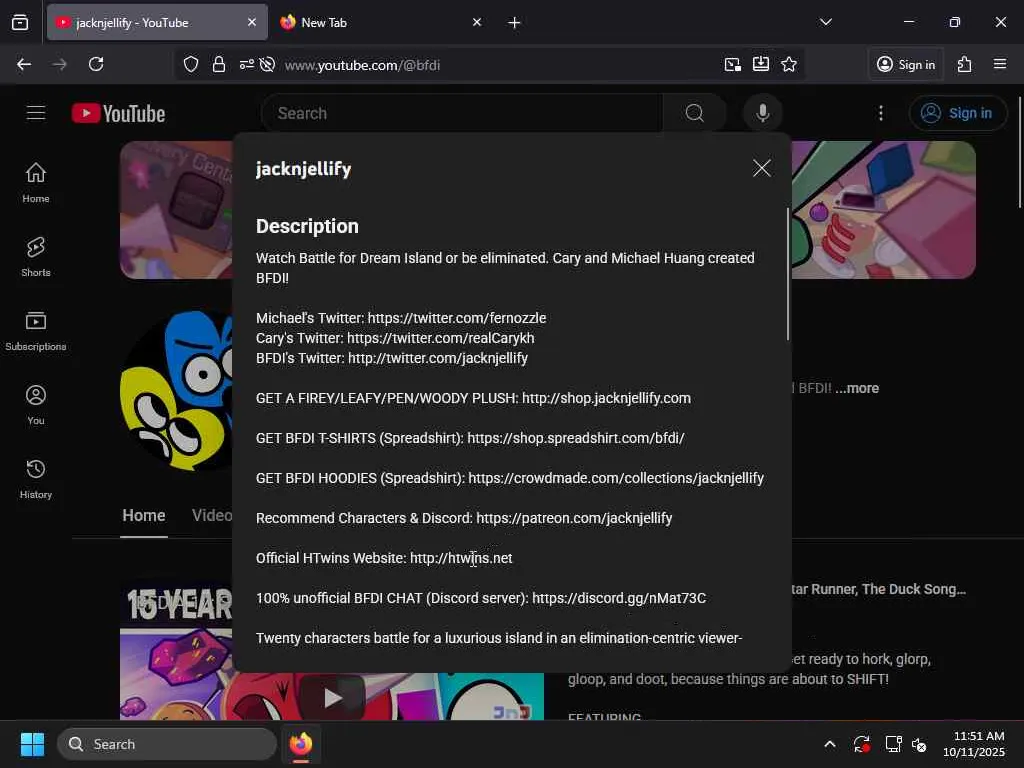The width and height of the screenshot is (1024, 768).
Task: Open site permissions icon in address bar
Action: (246, 64)
